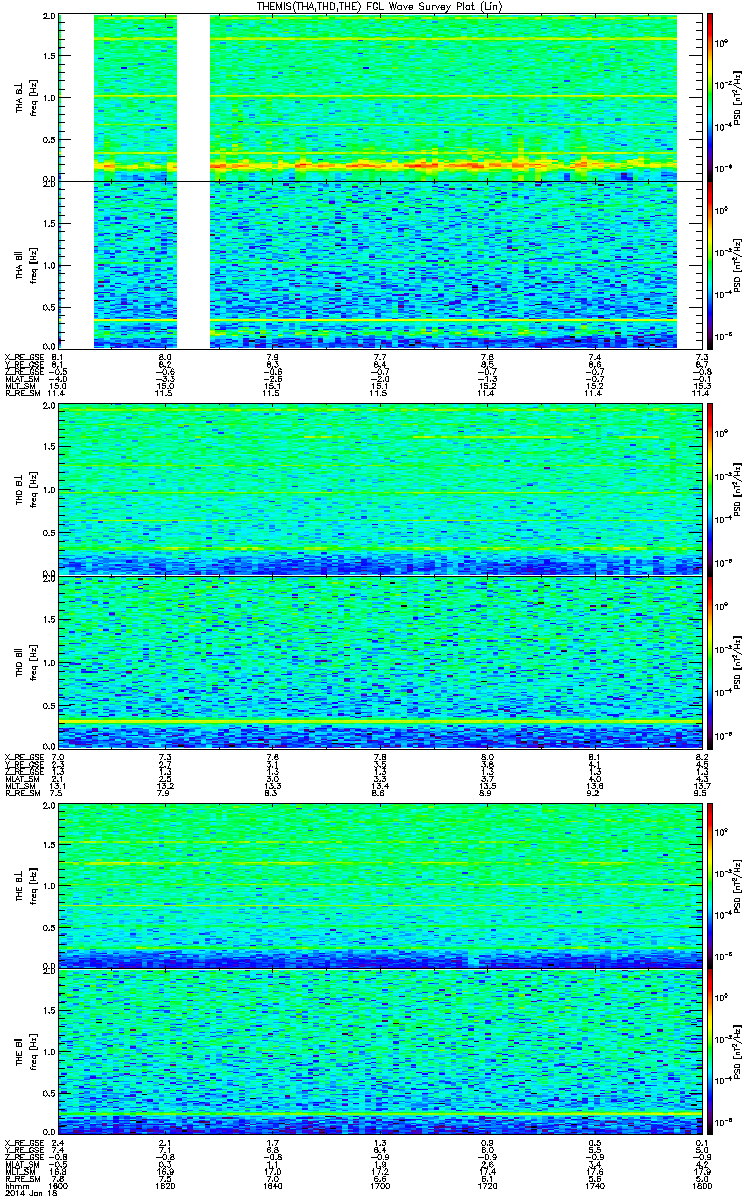
Task: Click the PSD color bar beside THA B⊥ panel
Action: pos(711,96)
